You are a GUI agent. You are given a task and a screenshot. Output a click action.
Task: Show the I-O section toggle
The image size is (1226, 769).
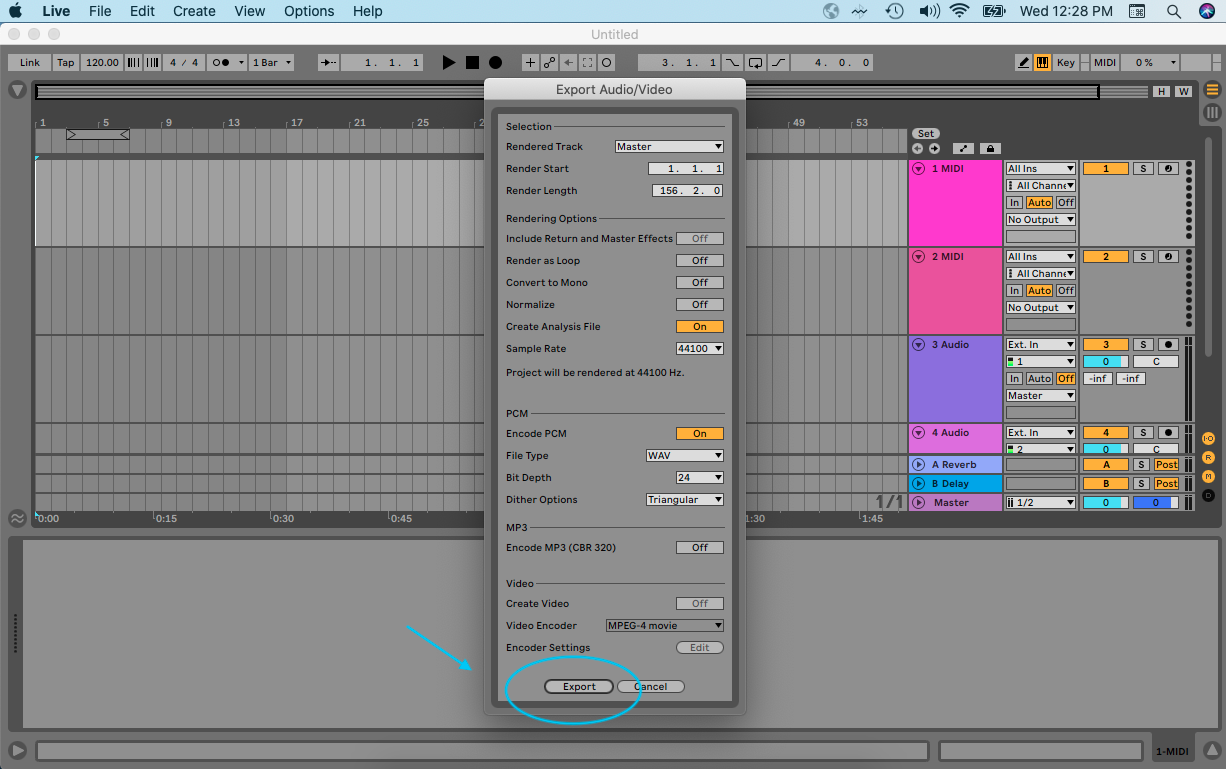point(1208,439)
